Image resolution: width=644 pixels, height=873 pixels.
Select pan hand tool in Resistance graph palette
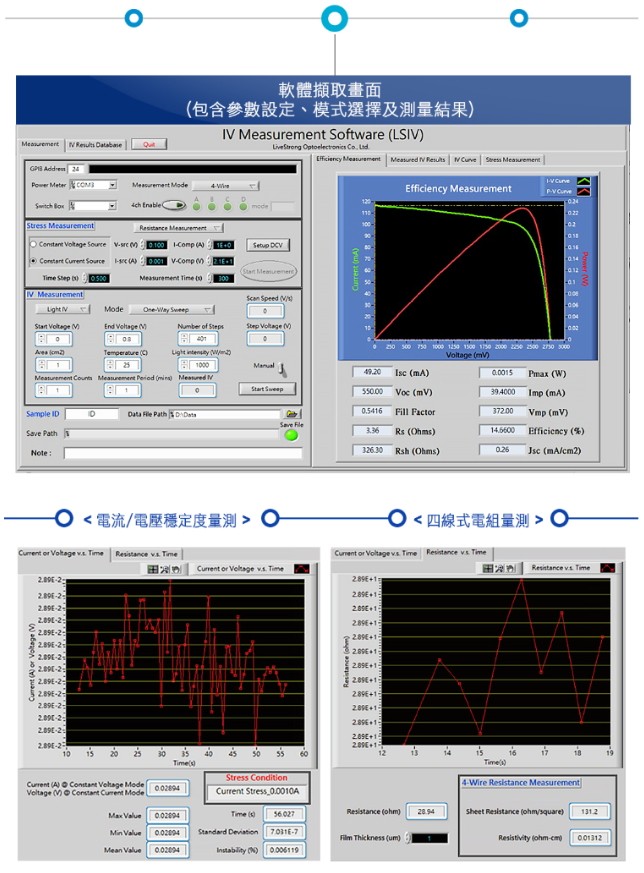pyautogui.click(x=511, y=568)
